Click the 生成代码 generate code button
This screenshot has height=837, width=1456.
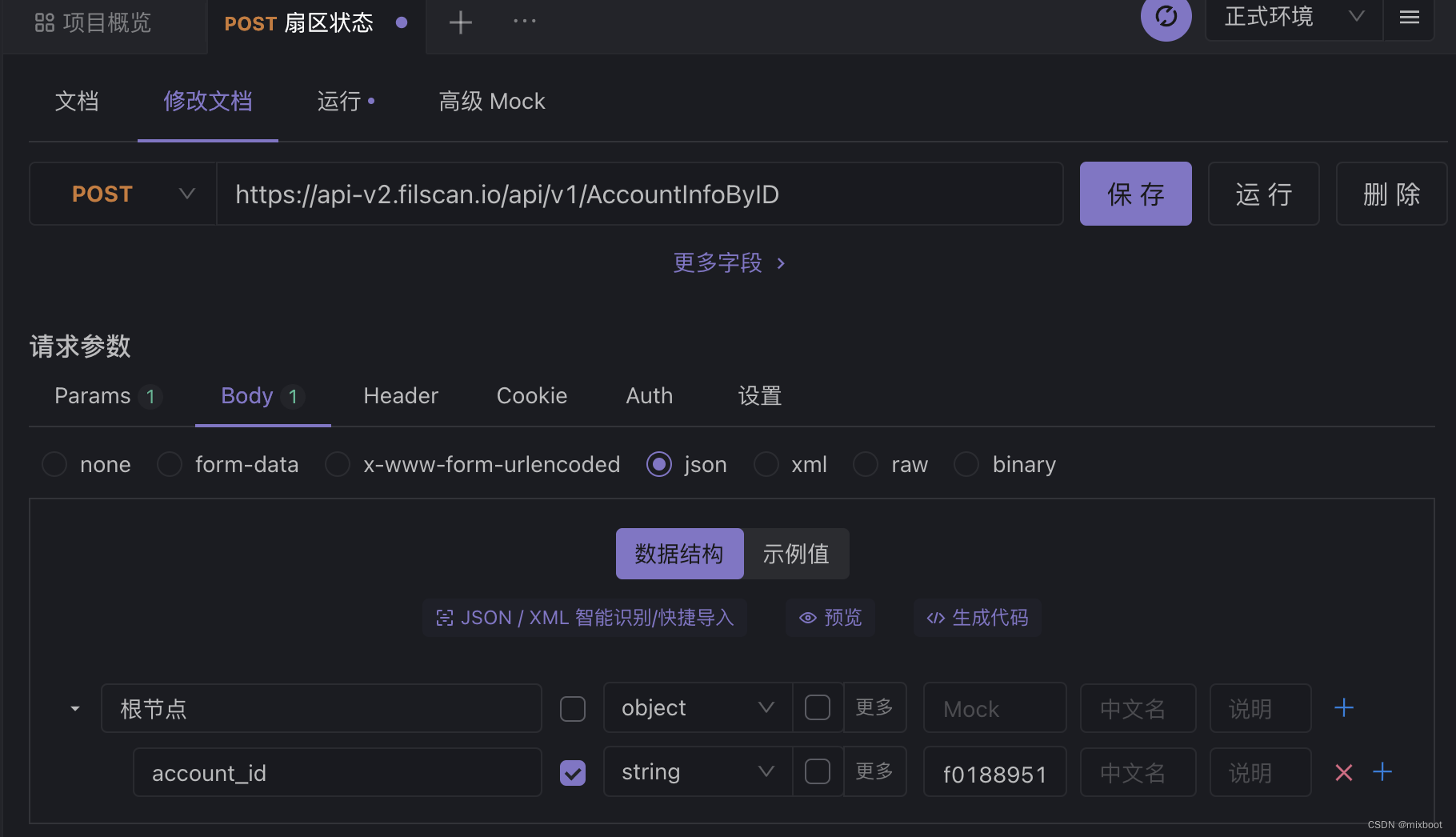click(978, 618)
